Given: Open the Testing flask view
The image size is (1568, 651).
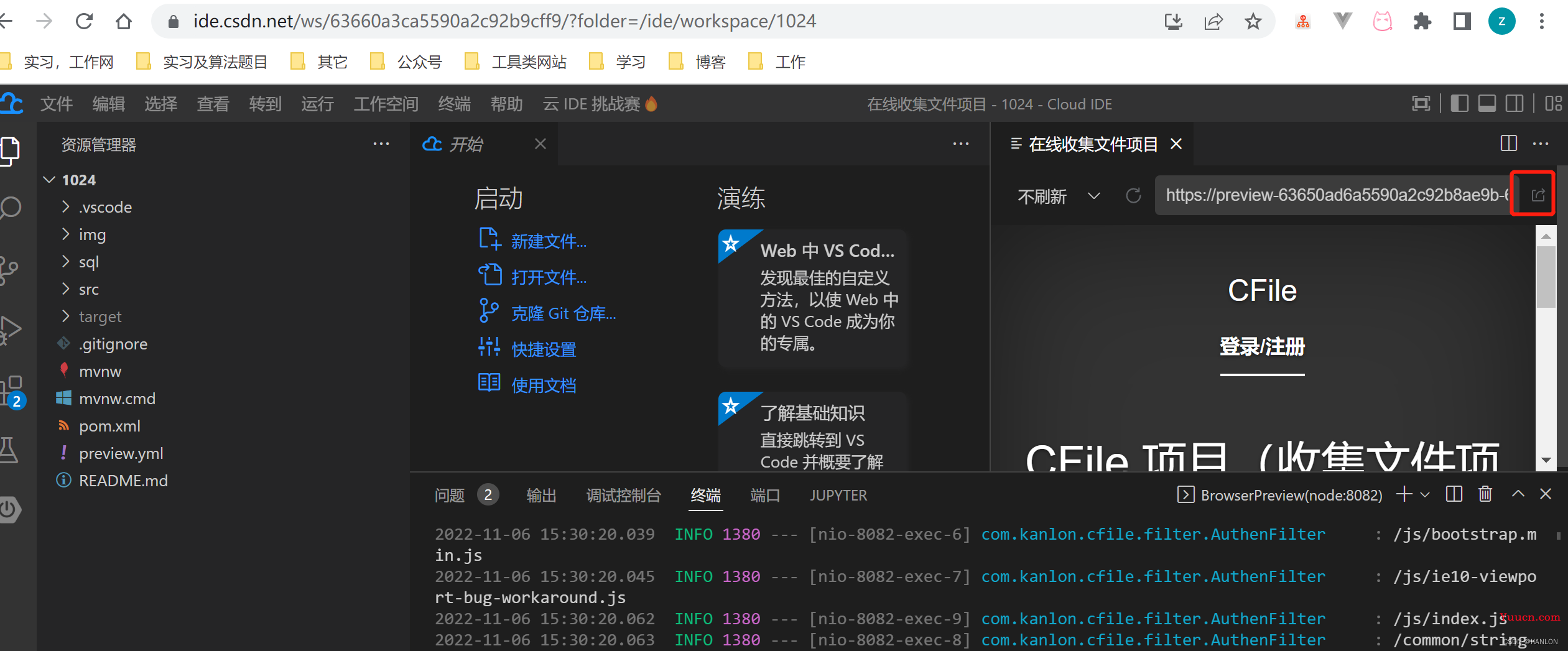Looking at the screenshot, I should click(x=9, y=450).
